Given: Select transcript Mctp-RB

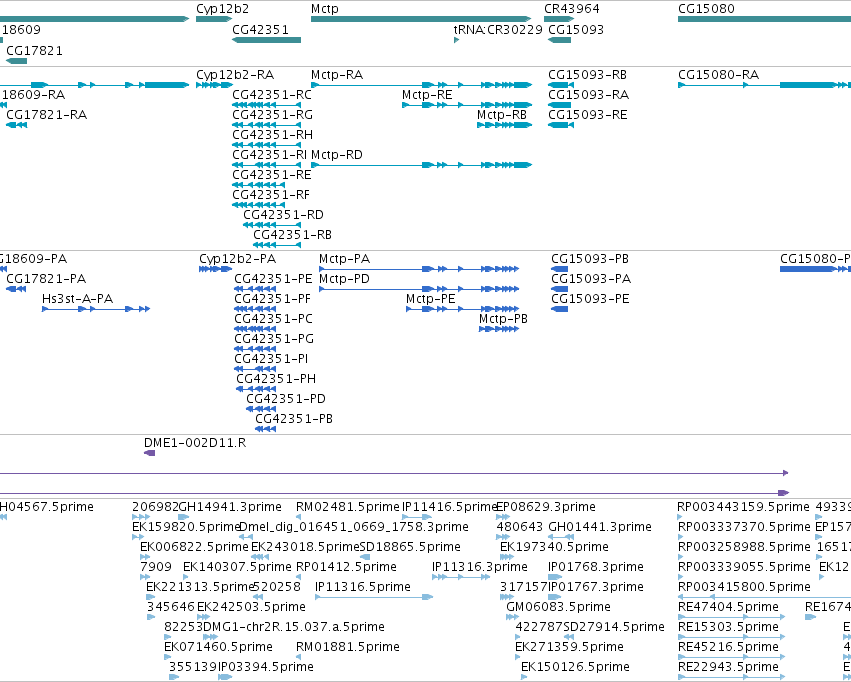Looking at the screenshot, I should pos(501,114).
